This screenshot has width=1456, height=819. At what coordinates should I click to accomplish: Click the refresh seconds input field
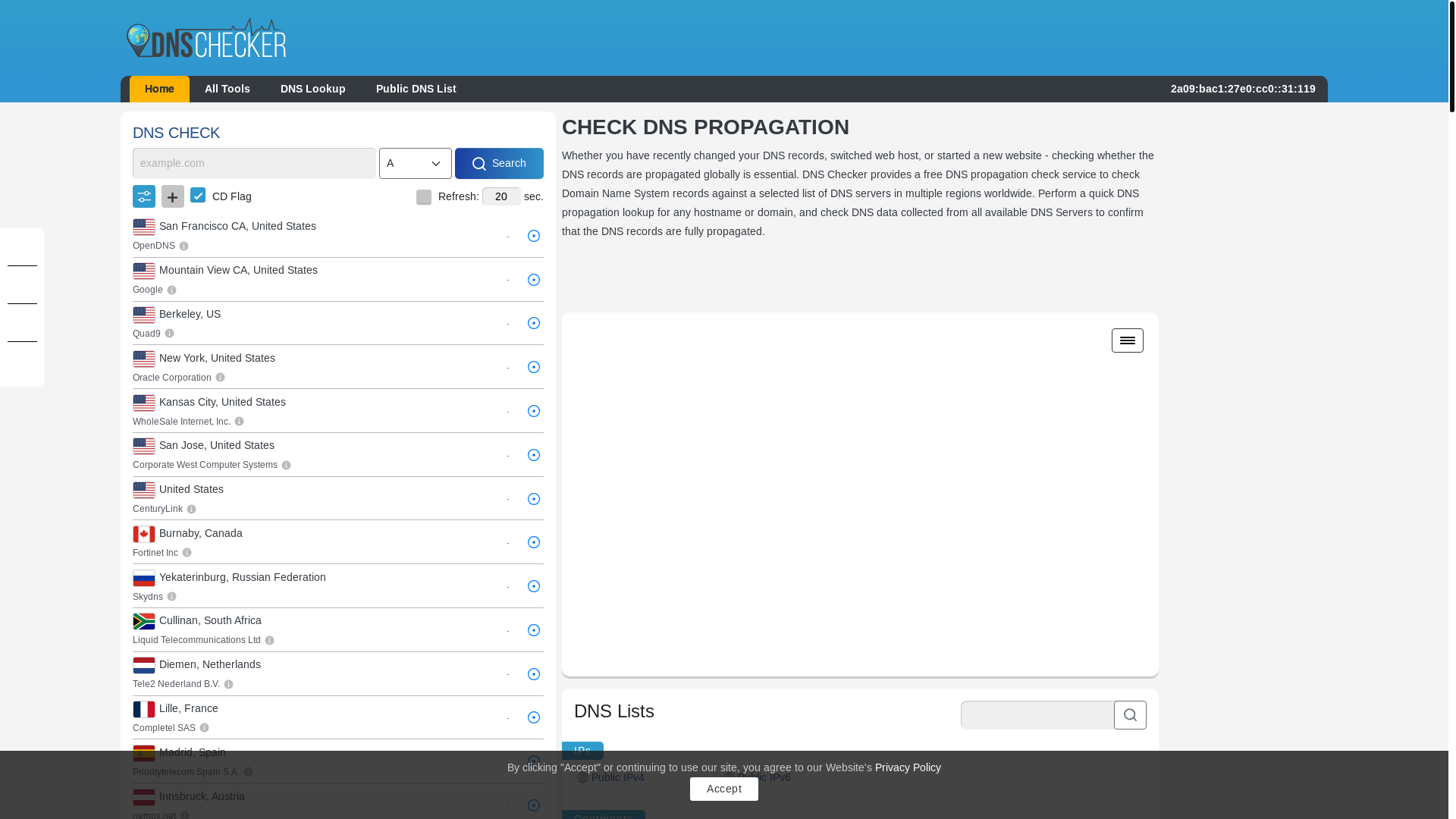pyautogui.click(x=501, y=196)
